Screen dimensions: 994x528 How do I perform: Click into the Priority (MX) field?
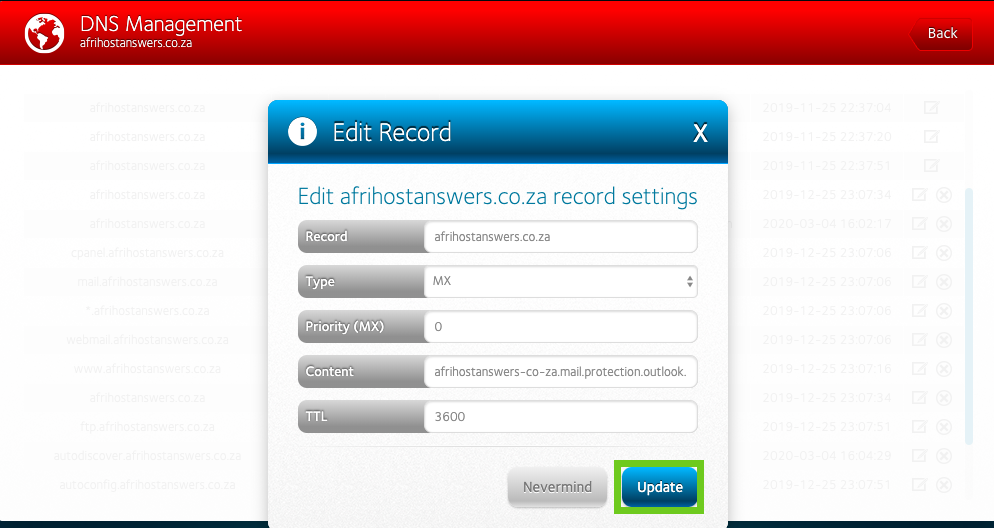[560, 326]
